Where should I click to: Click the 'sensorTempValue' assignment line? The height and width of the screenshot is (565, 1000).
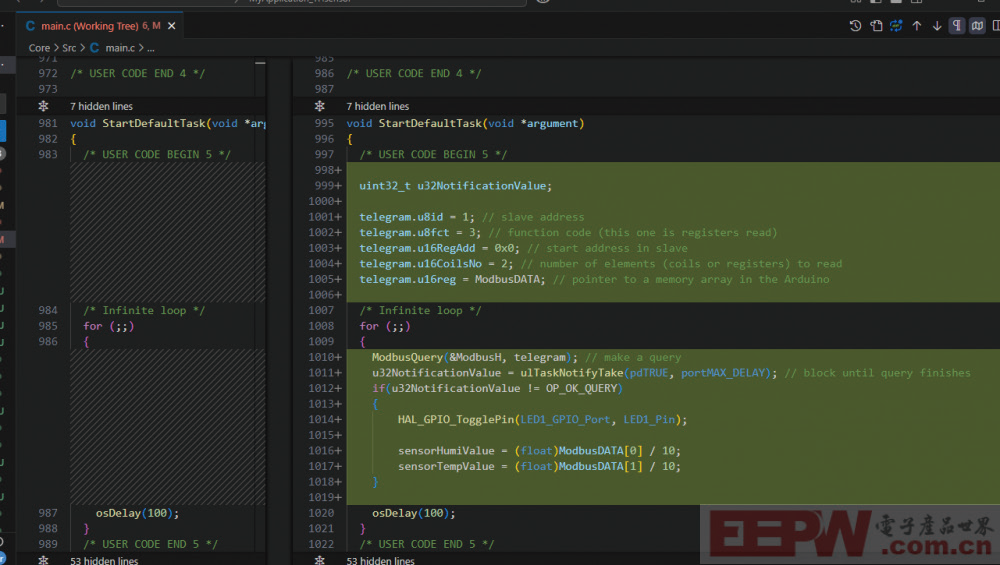click(x=539, y=466)
